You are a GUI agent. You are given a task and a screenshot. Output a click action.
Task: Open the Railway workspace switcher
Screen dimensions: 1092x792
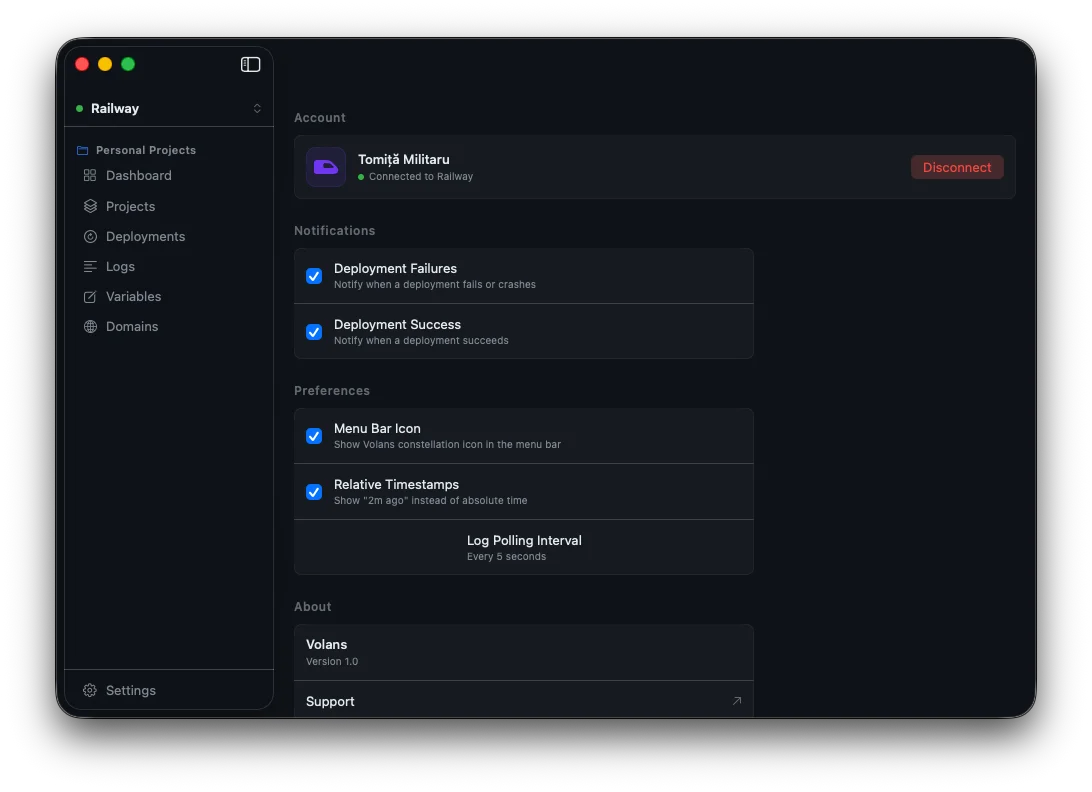[x=256, y=108]
